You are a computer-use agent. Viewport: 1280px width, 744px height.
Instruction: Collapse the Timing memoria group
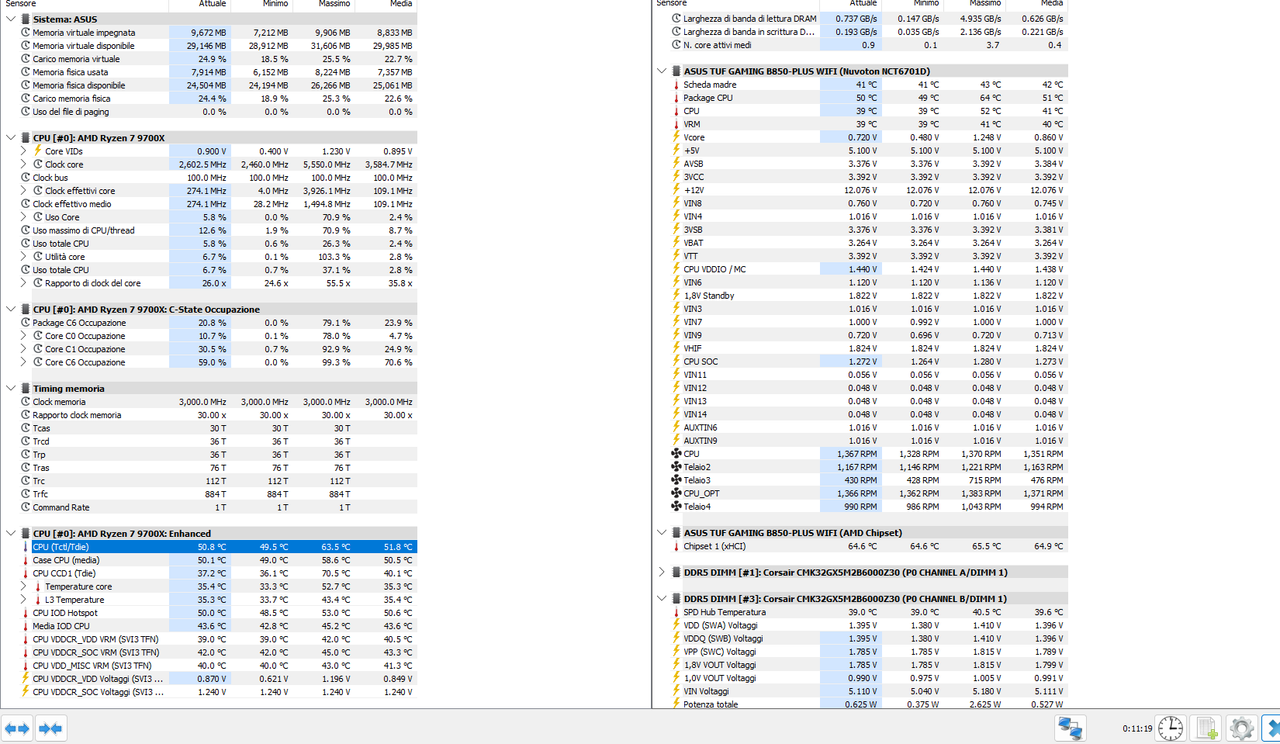[x=11, y=389]
